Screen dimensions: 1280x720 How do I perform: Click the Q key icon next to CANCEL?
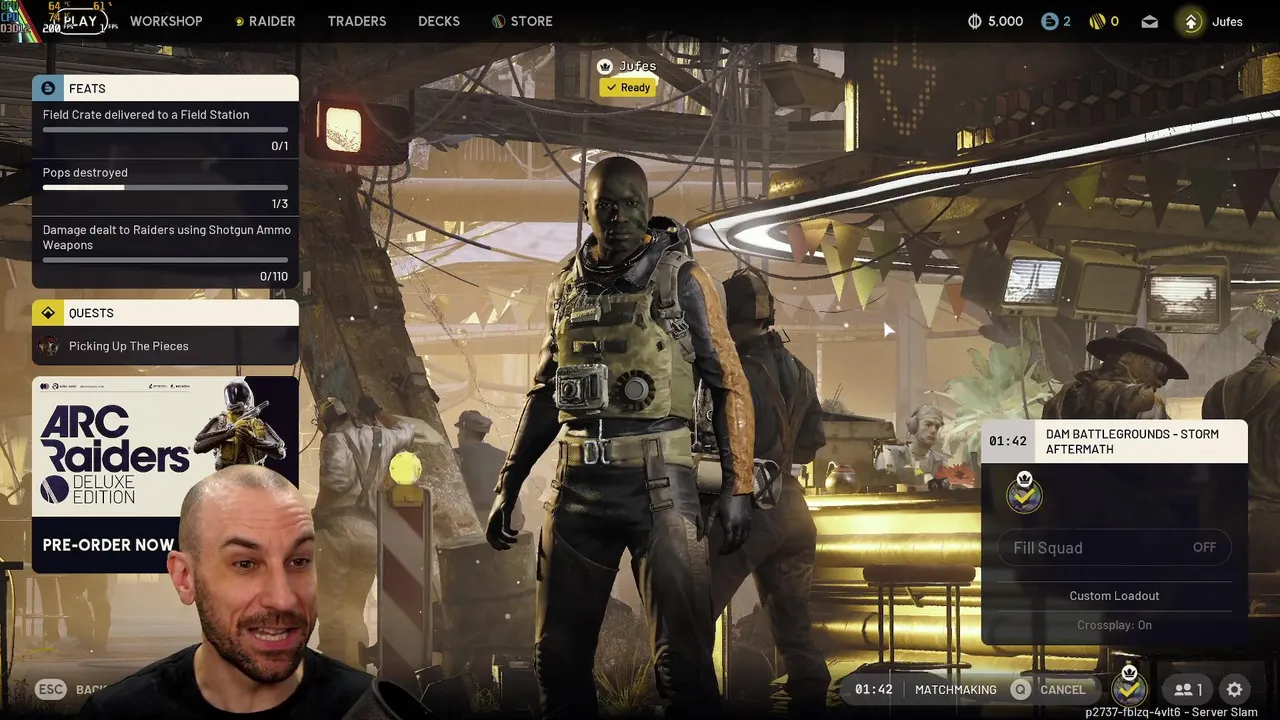[x=1020, y=689]
